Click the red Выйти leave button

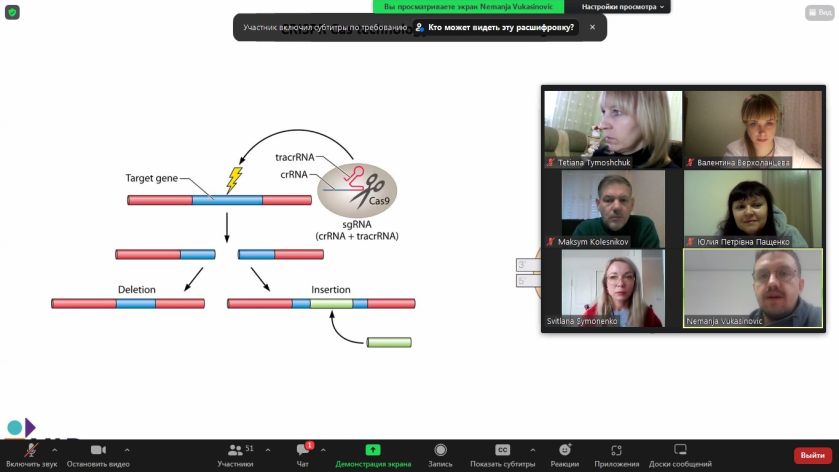(812, 455)
